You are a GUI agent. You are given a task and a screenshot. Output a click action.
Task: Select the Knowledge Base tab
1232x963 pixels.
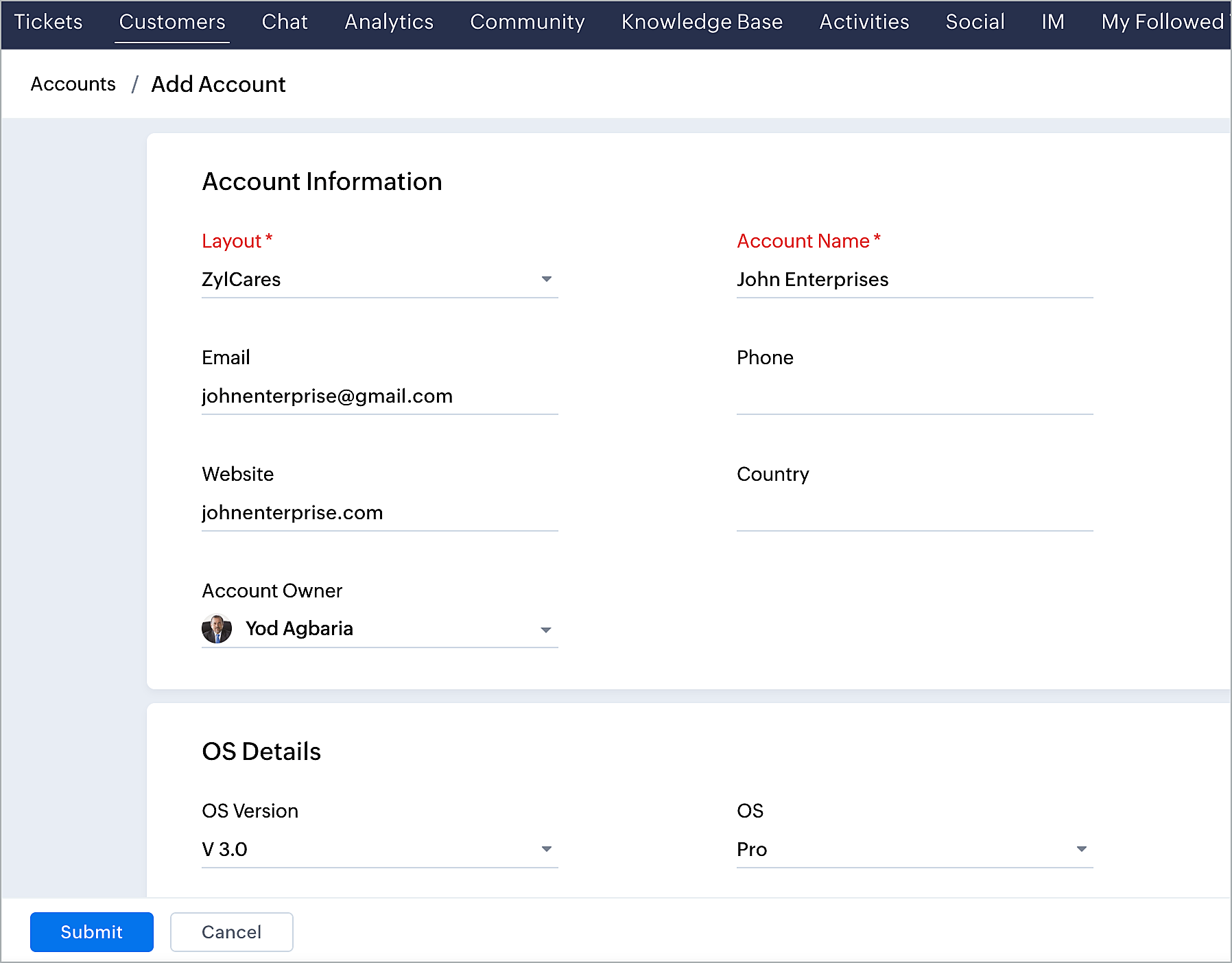coord(702,22)
